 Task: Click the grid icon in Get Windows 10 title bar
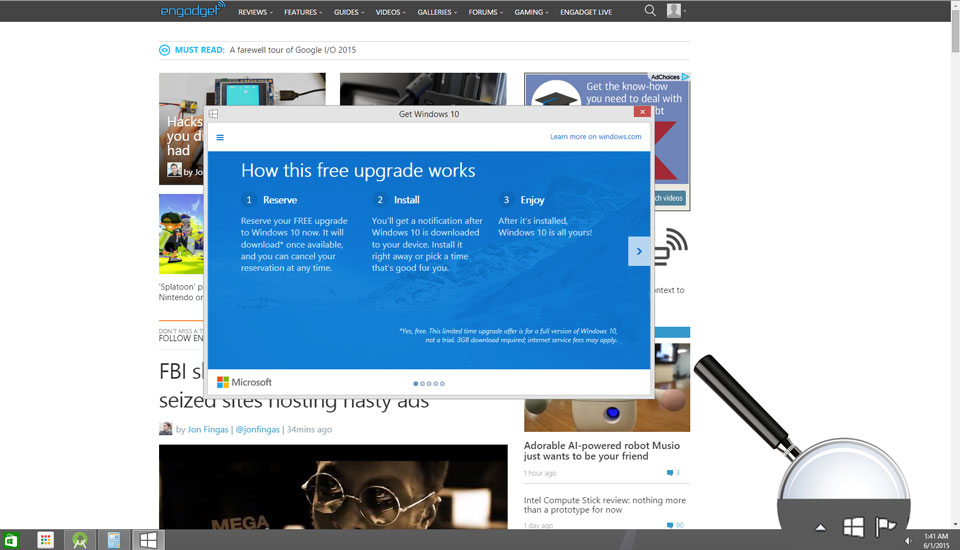(x=213, y=113)
